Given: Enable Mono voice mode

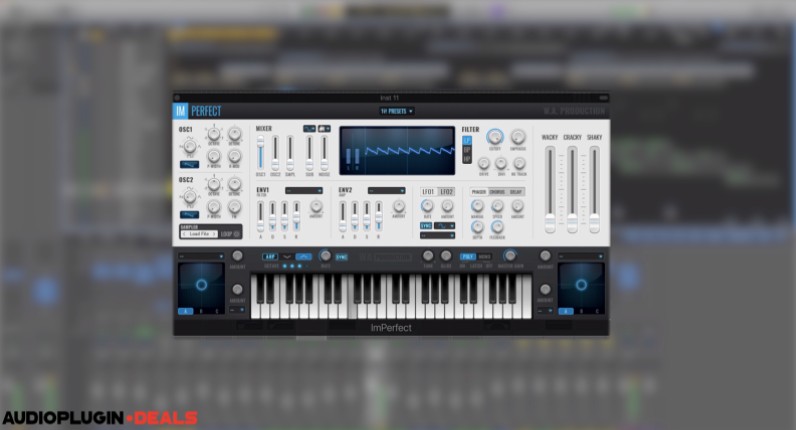Looking at the screenshot, I should tap(484, 256).
